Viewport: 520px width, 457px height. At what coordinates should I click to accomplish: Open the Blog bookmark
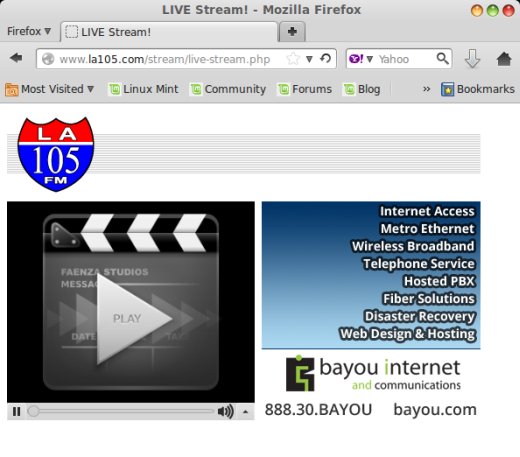pyautogui.click(x=362, y=89)
